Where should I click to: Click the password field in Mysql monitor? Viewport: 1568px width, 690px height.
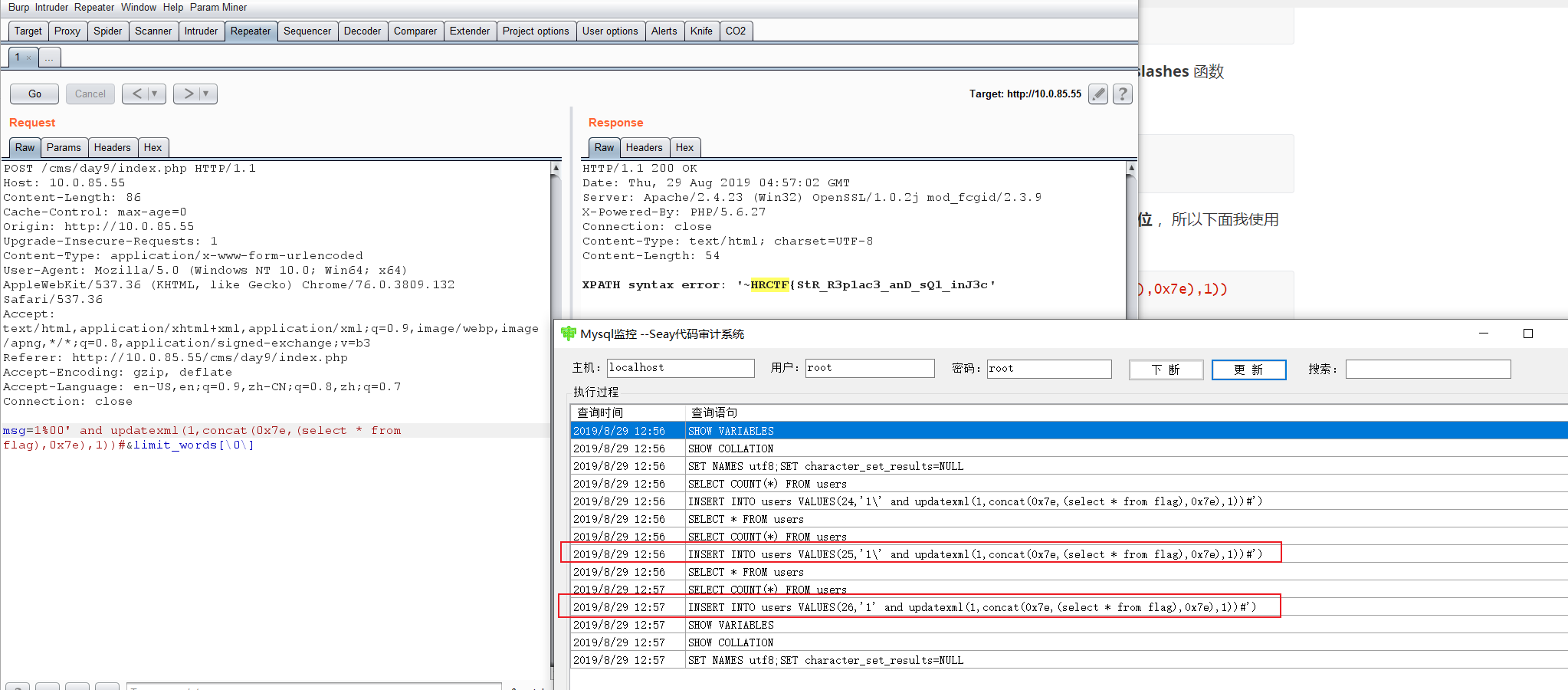tap(1049, 369)
